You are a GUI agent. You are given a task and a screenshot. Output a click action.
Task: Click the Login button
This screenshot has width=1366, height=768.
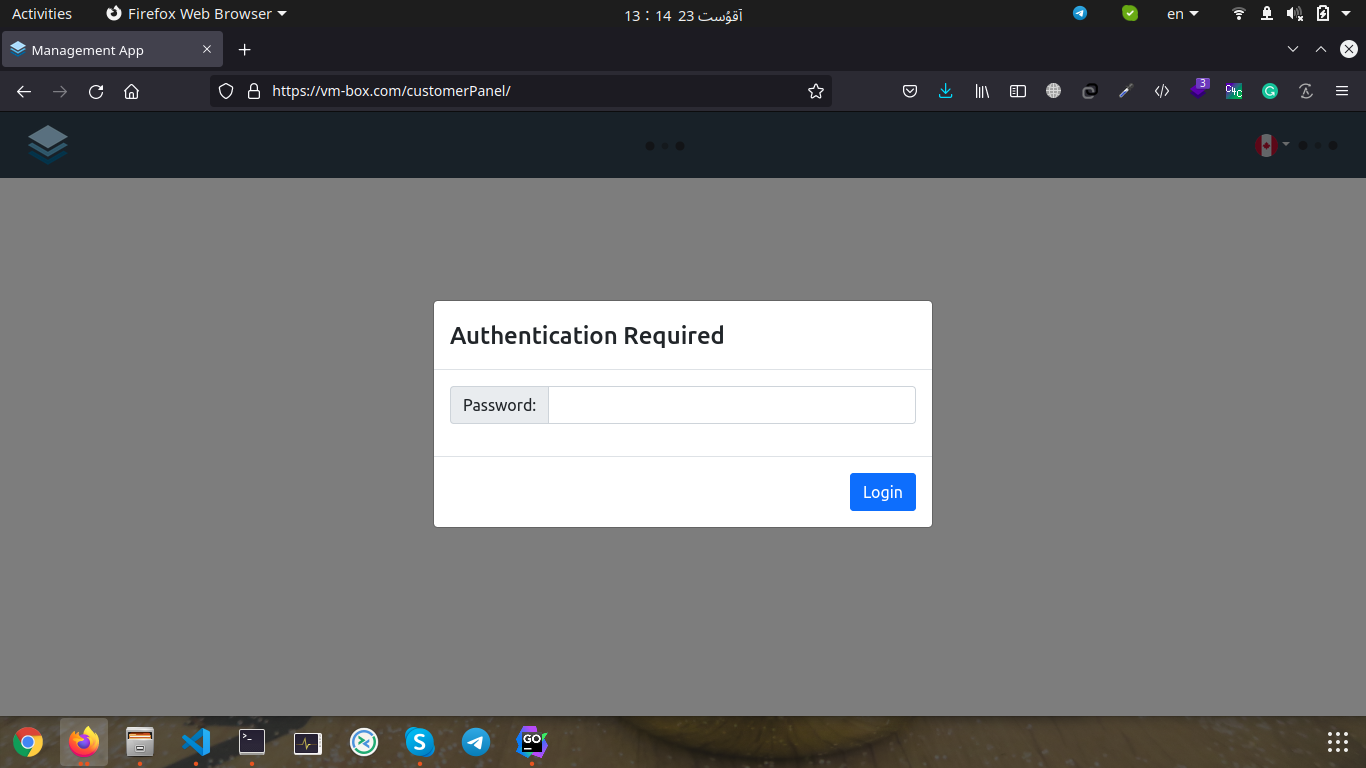882,492
